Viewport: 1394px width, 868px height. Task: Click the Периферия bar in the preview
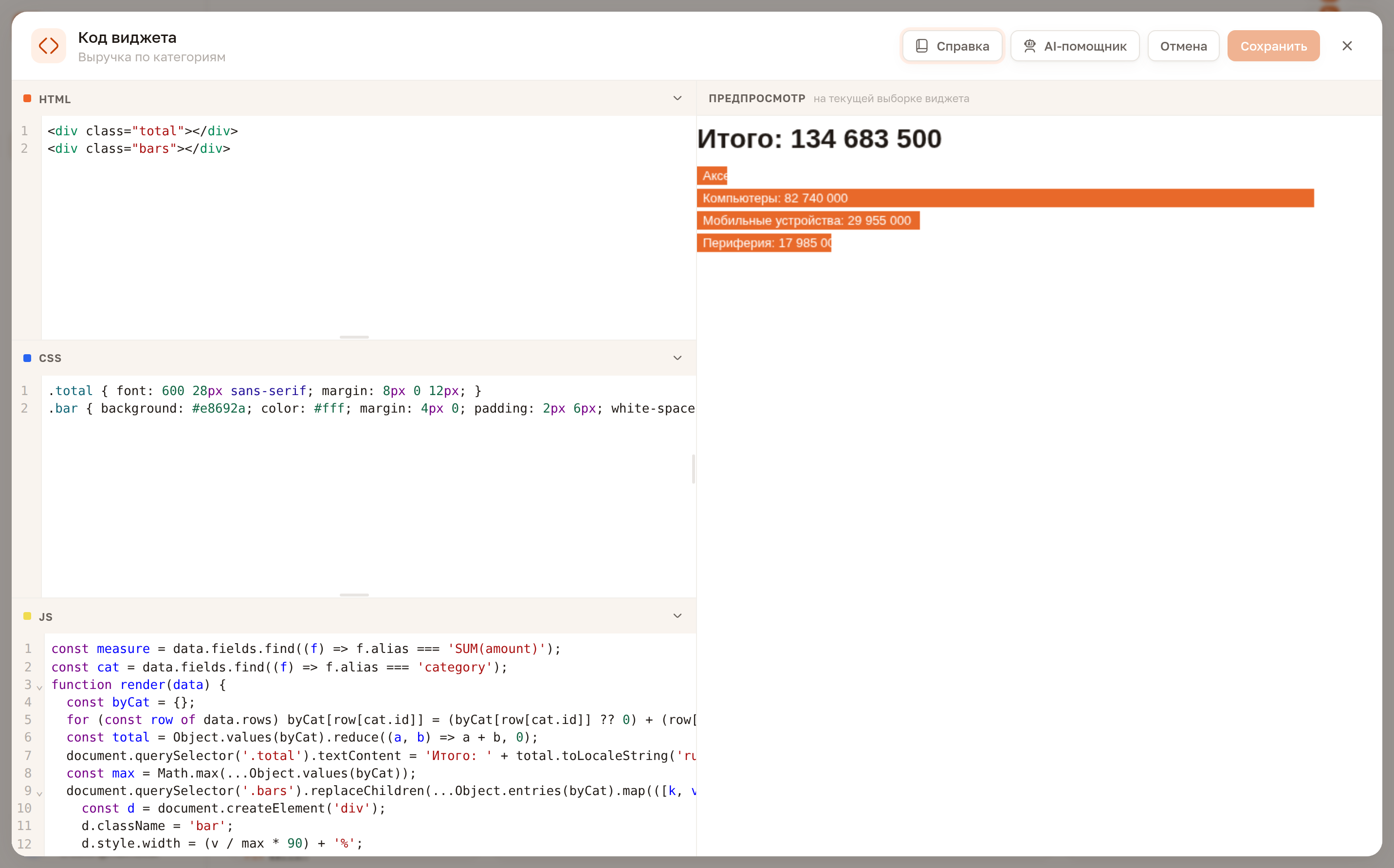tap(764, 243)
